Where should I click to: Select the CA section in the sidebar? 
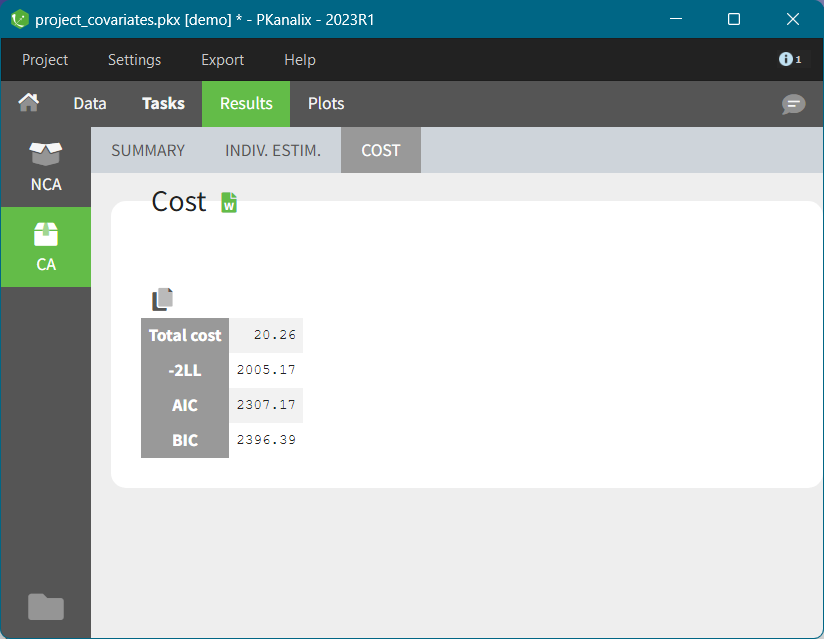[x=45, y=247]
